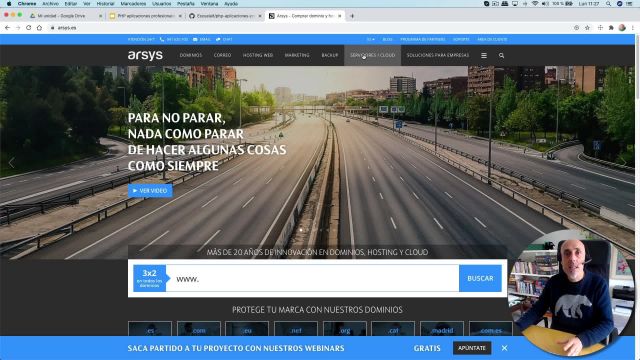Select the .madrid domain tile
The image size is (640, 360).
point(442,329)
